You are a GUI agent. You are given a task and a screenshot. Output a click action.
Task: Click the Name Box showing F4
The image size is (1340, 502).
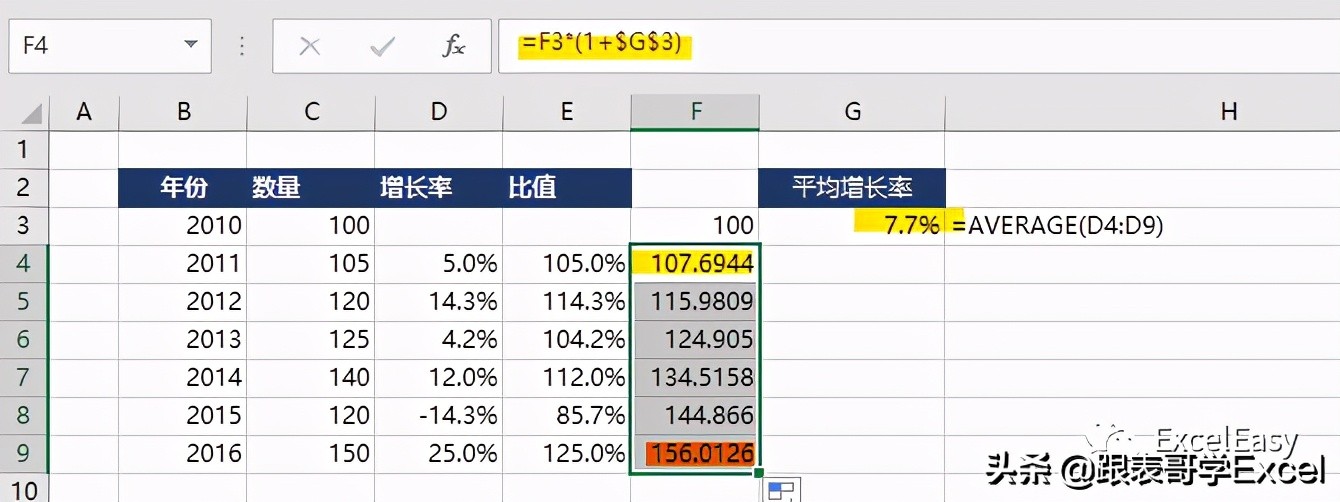(110, 46)
